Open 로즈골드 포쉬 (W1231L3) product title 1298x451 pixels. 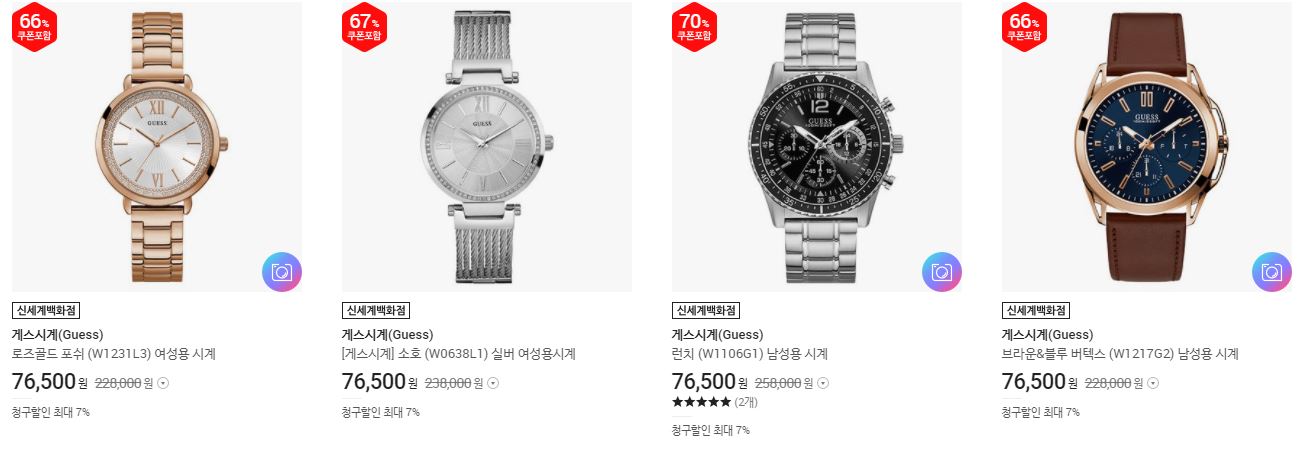114,354
